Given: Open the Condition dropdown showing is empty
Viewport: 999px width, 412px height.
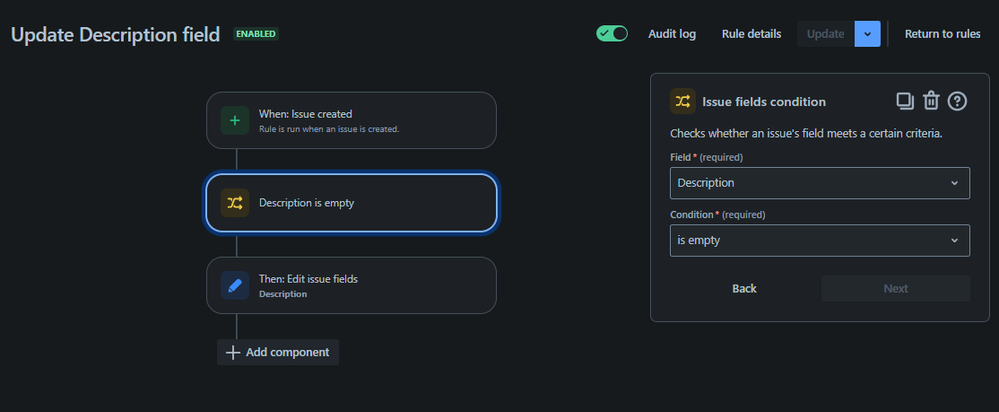Looking at the screenshot, I should coord(819,240).
